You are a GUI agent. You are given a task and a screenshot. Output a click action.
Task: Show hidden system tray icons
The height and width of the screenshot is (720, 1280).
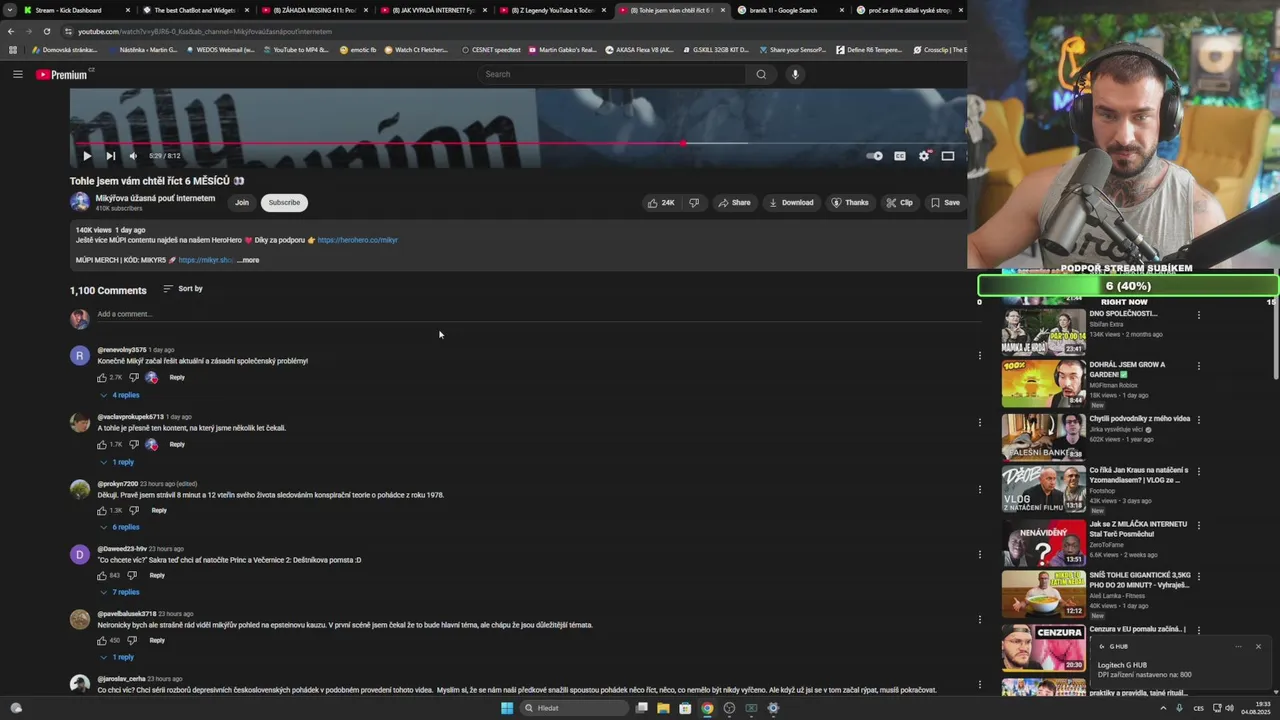1163,708
